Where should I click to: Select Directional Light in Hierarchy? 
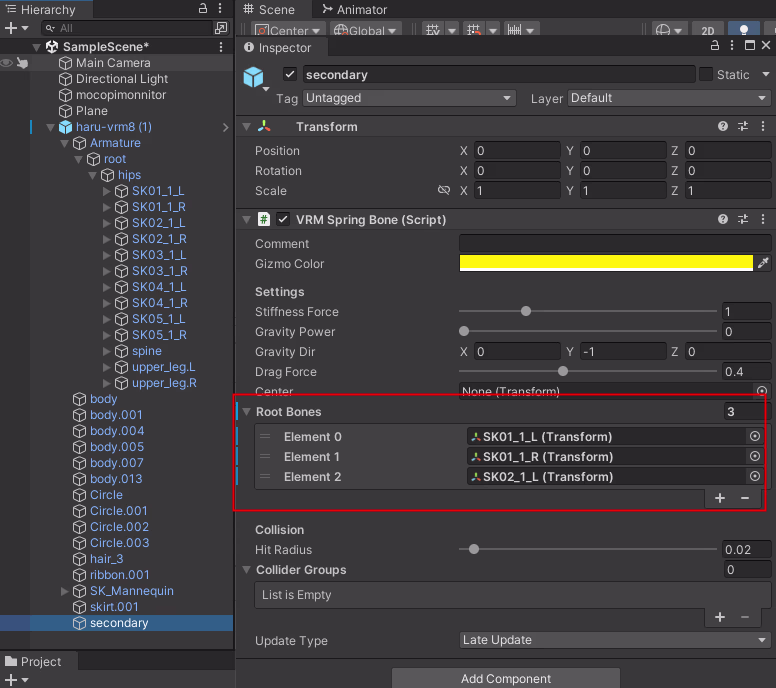122,79
